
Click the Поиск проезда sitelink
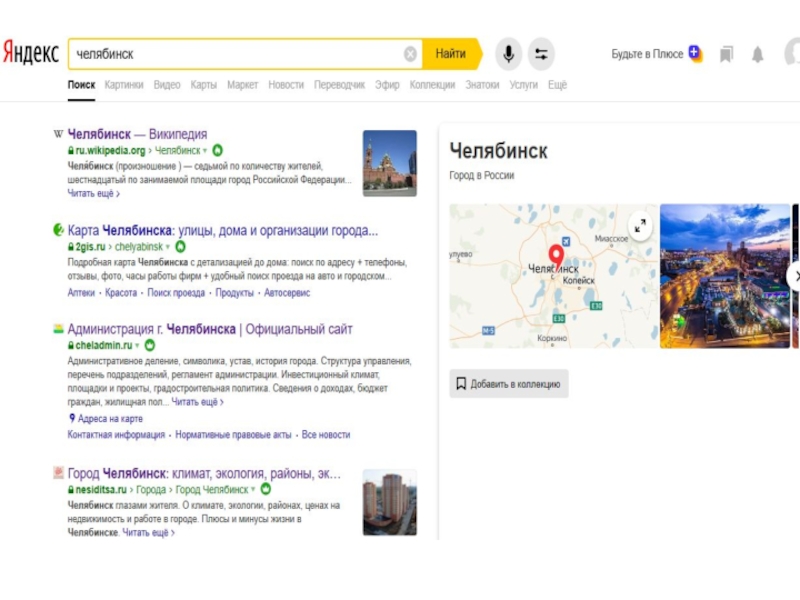click(176, 293)
